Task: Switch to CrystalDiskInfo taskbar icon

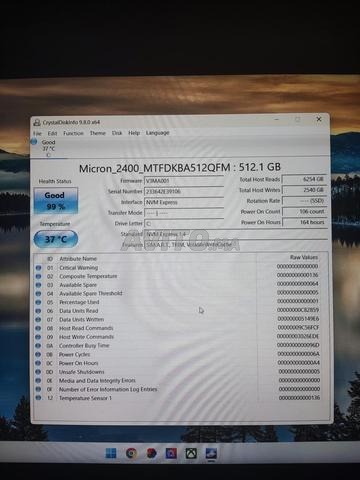Action: click(x=211, y=453)
